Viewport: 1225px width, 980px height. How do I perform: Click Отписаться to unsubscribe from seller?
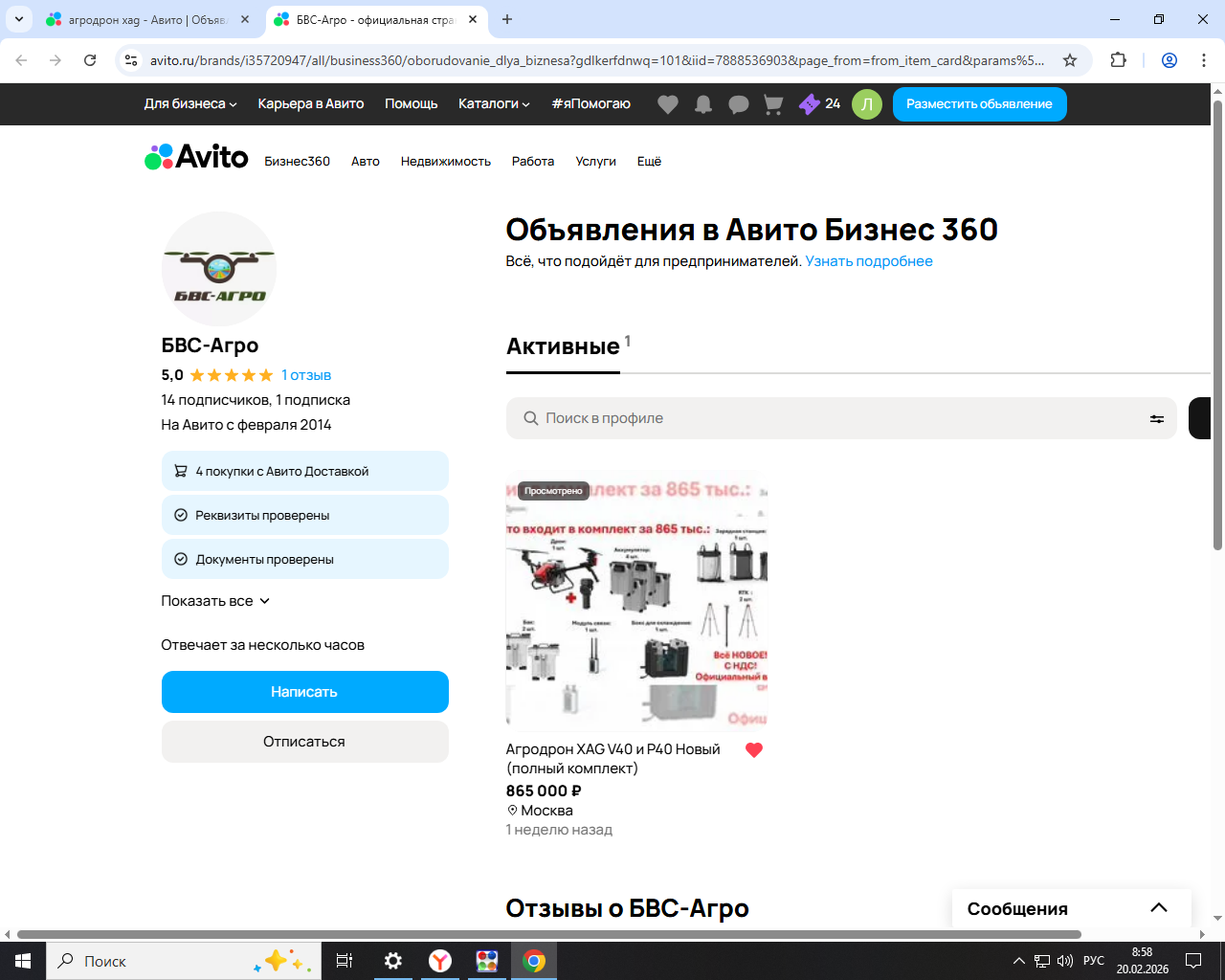coord(305,742)
